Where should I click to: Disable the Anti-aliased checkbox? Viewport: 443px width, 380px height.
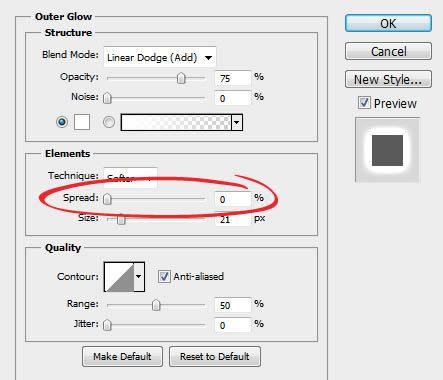[164, 276]
